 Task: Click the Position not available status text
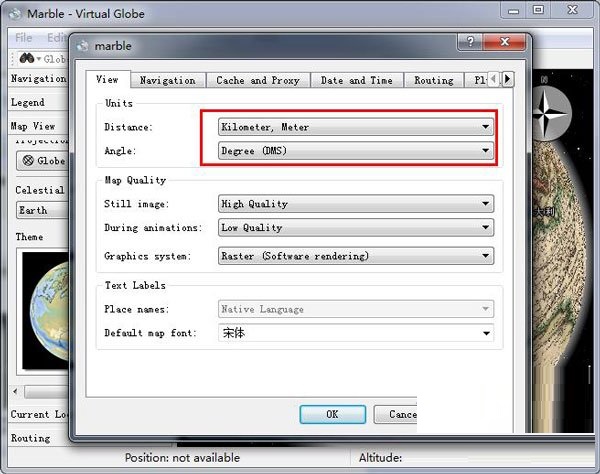point(182,458)
